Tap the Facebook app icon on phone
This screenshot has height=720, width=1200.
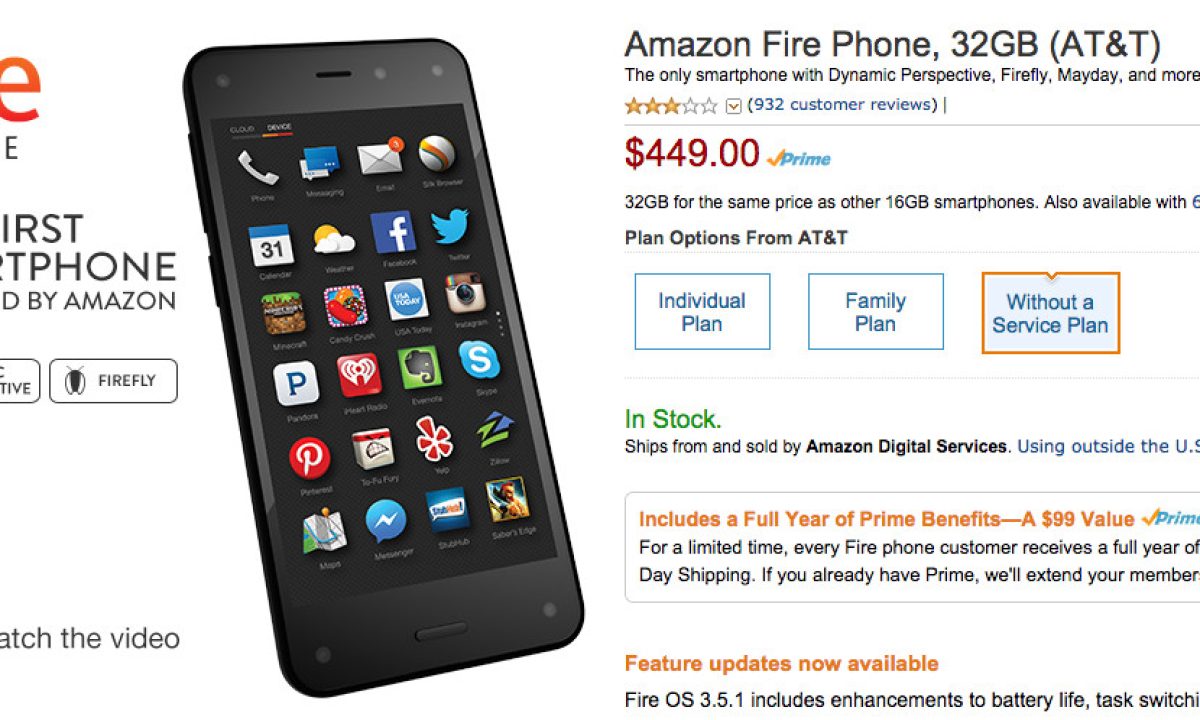[x=394, y=233]
